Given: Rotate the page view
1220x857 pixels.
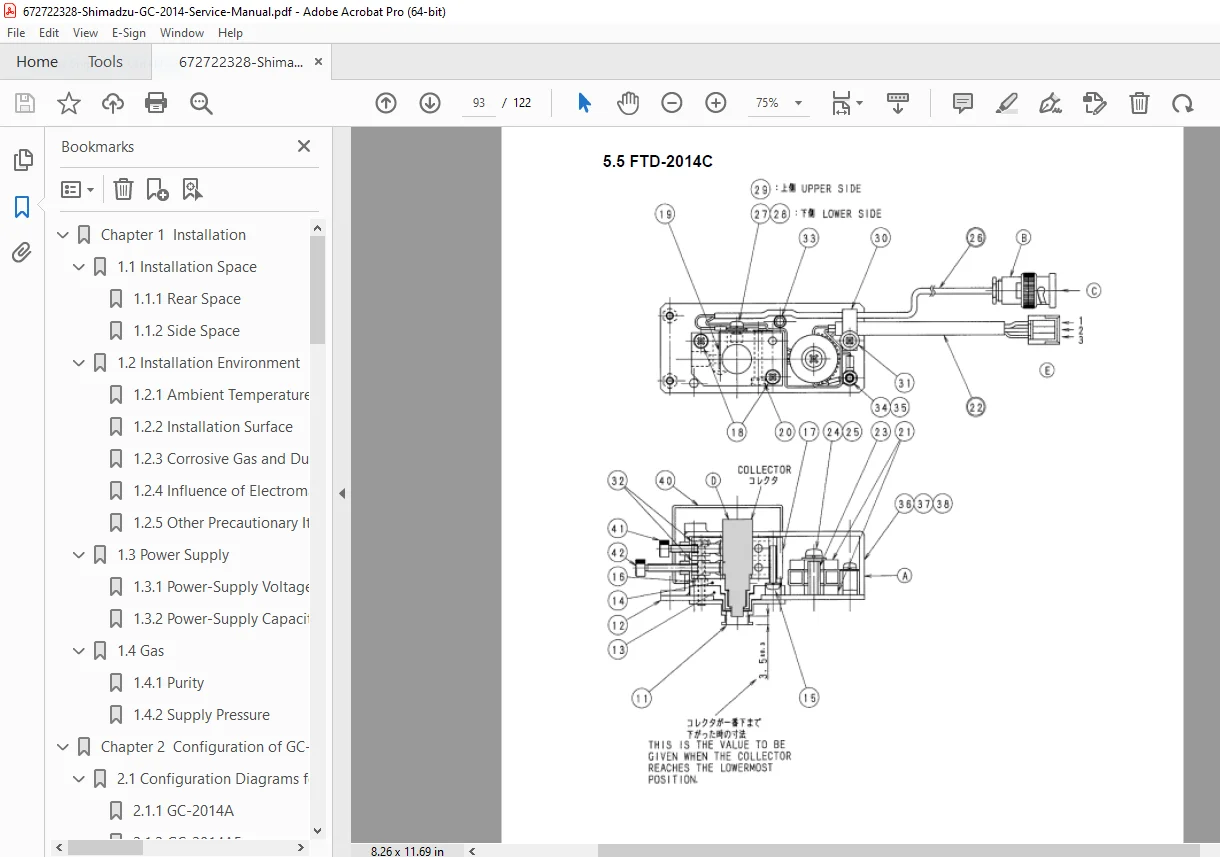Looking at the screenshot, I should pyautogui.click(x=1183, y=103).
